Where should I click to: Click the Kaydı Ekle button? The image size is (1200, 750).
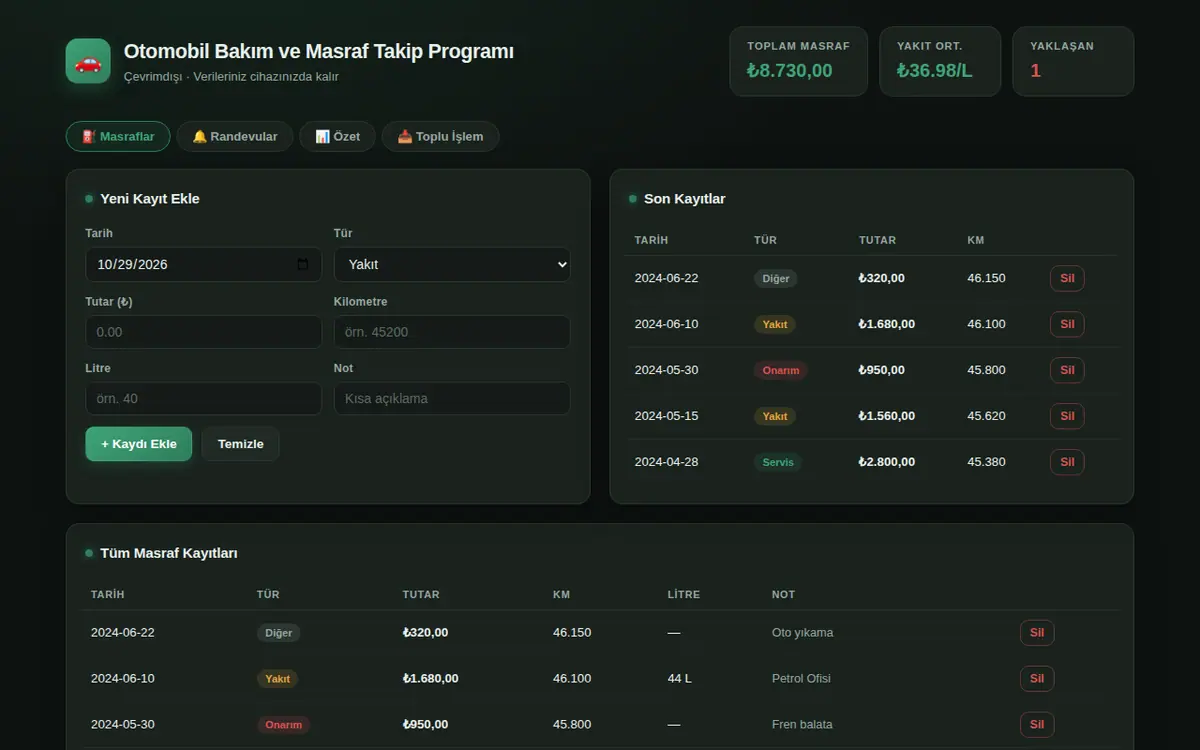tap(139, 444)
